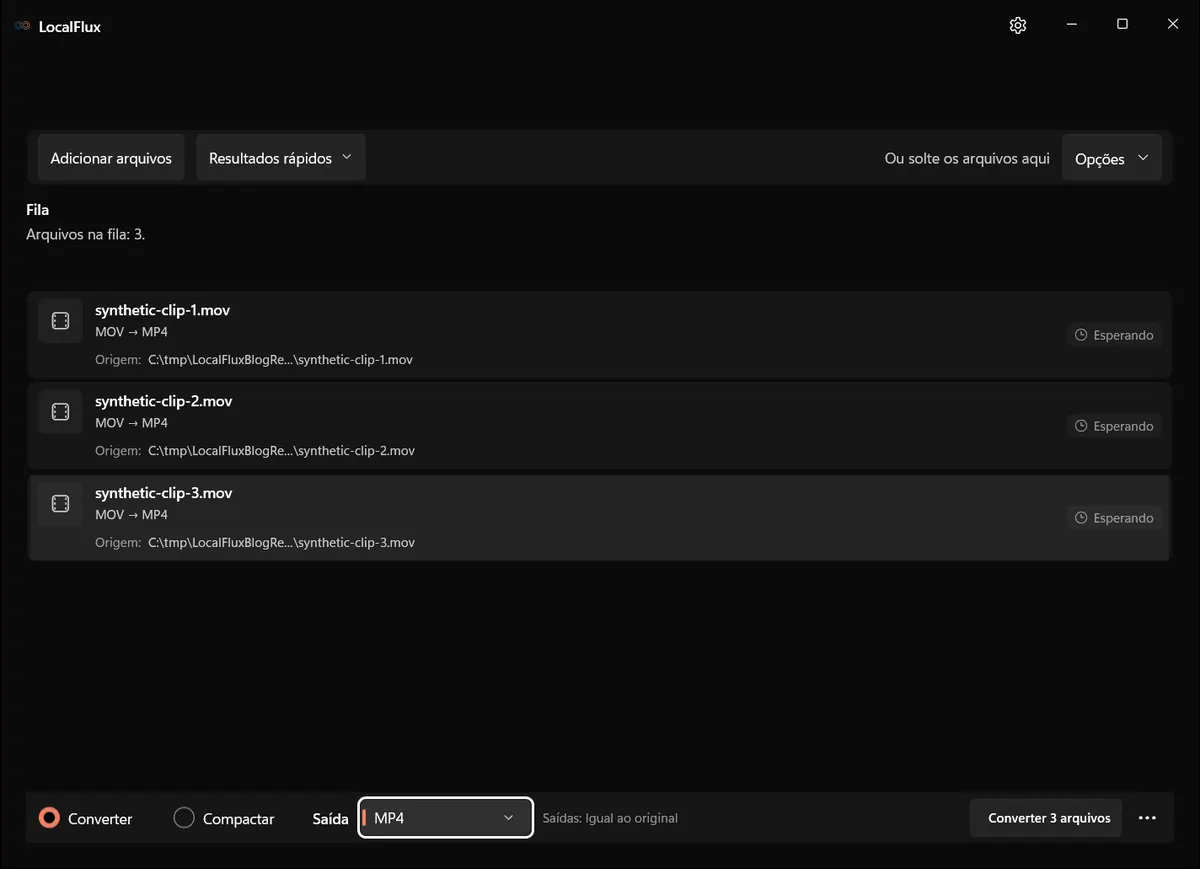Click film icon of synthetic-clip-2.mov

(x=60, y=411)
